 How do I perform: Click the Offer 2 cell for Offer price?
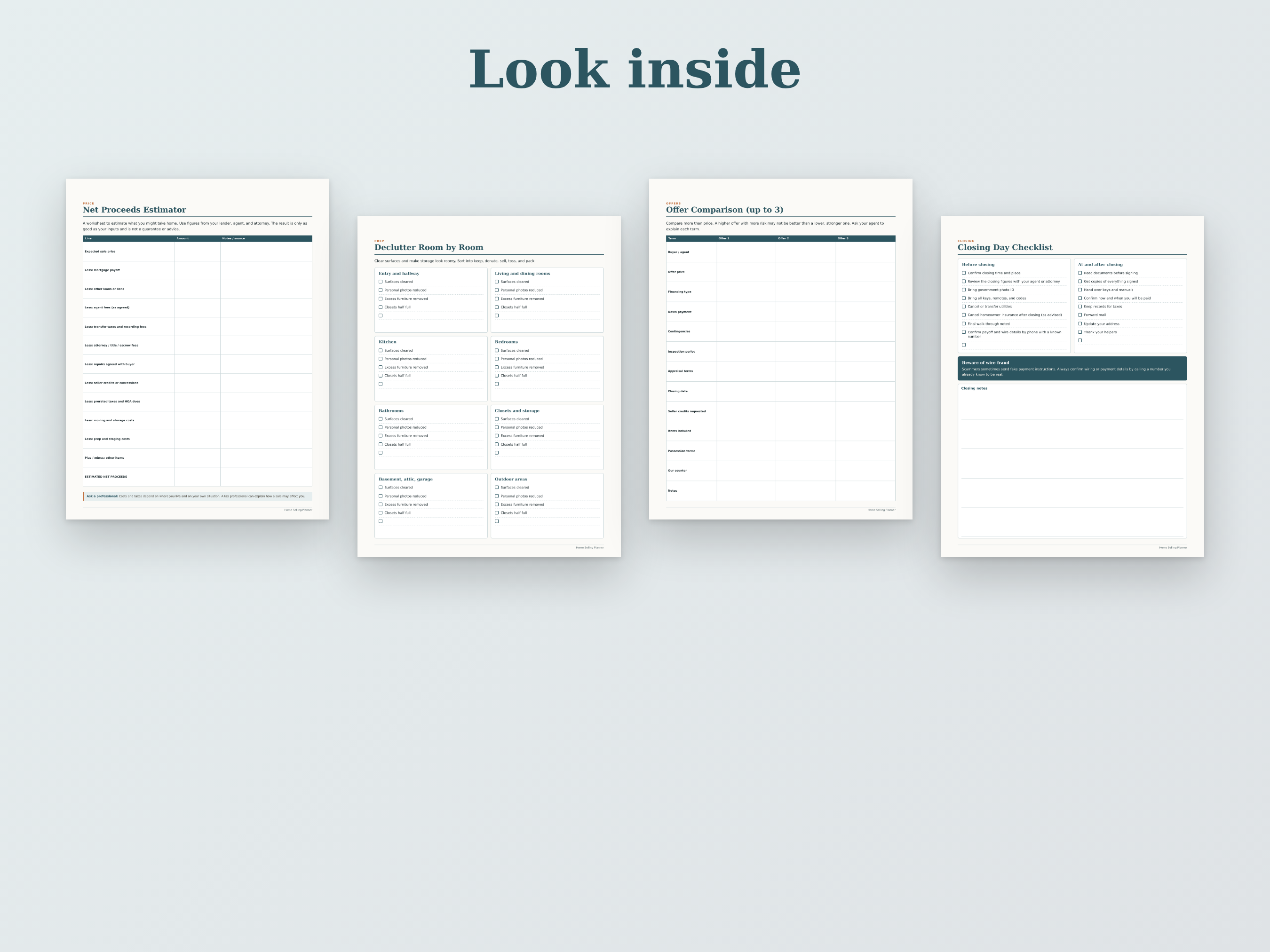[806, 272]
